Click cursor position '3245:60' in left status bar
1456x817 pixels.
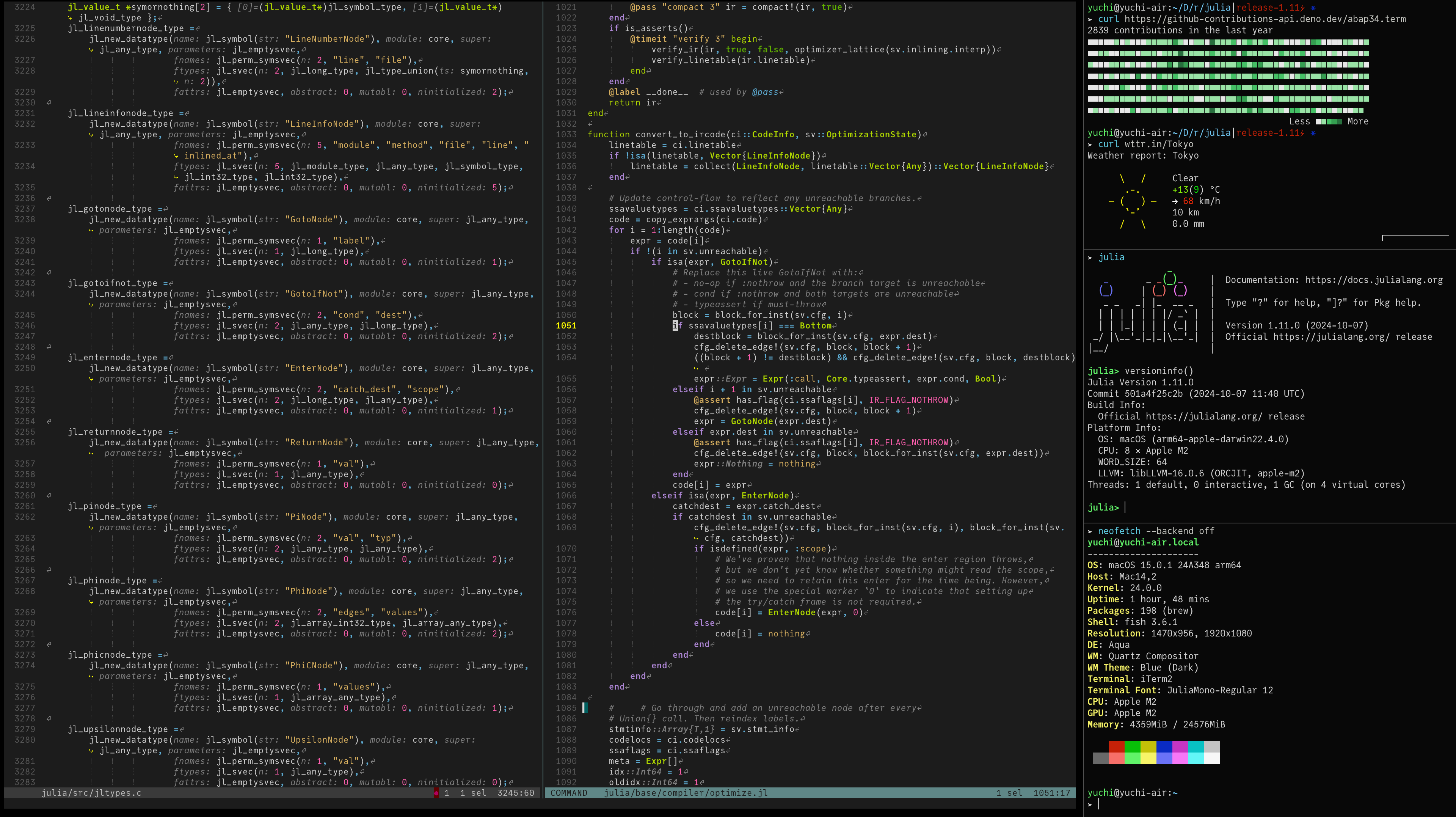click(516, 793)
